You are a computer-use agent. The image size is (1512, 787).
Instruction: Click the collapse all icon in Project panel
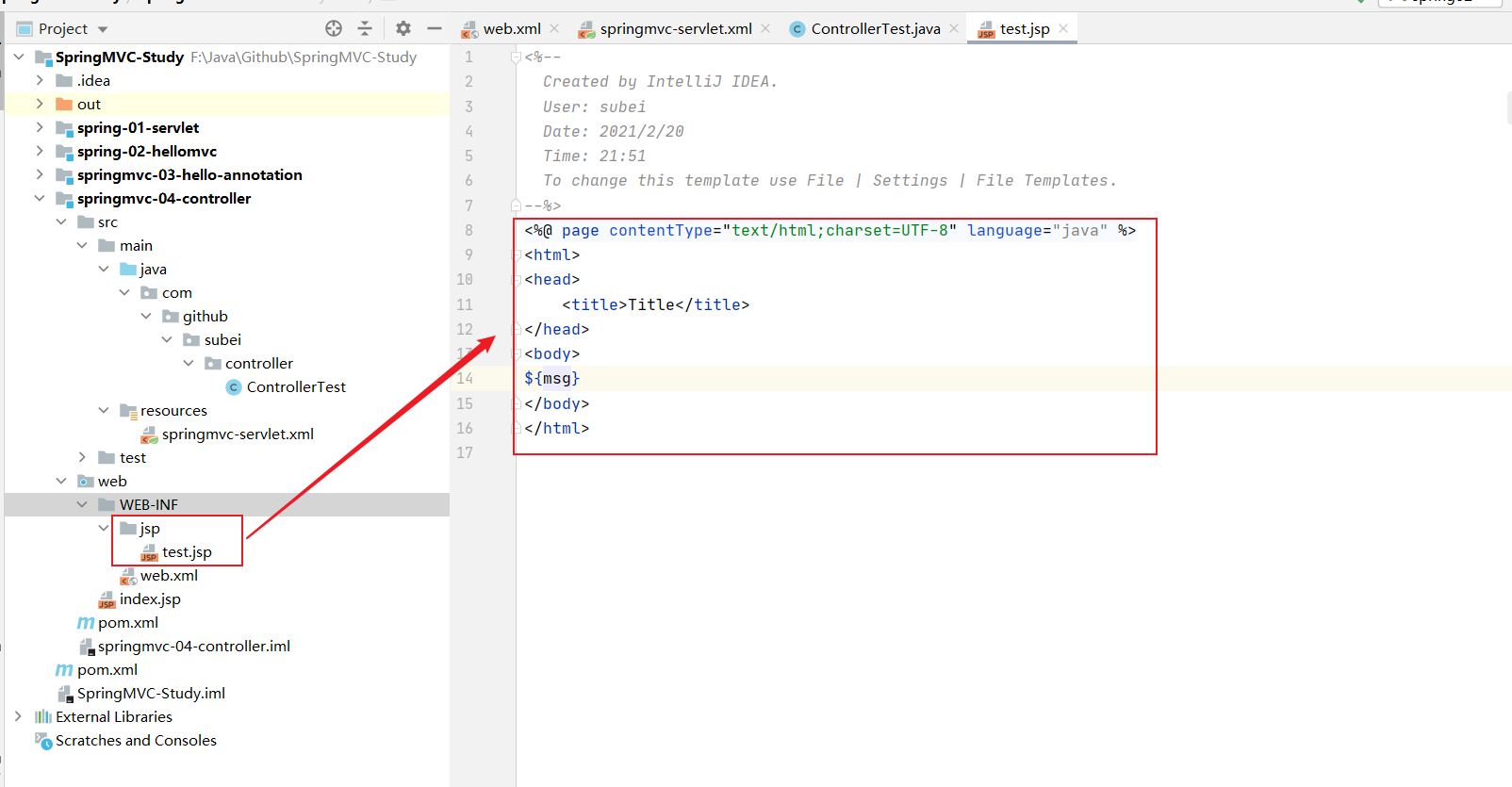[x=365, y=28]
